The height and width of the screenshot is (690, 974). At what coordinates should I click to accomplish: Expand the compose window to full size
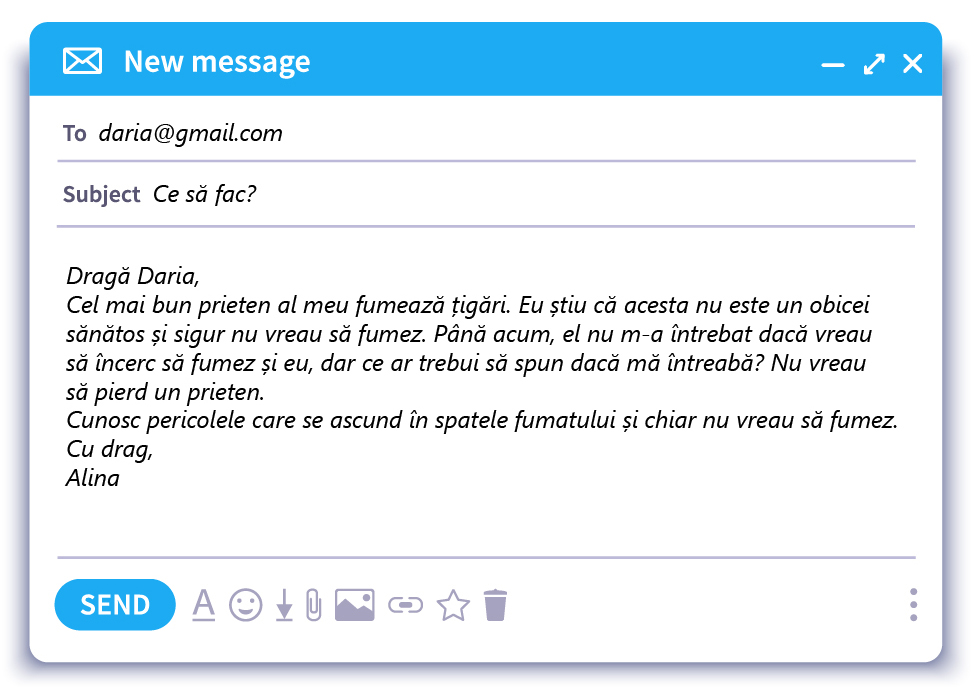pos(874,63)
